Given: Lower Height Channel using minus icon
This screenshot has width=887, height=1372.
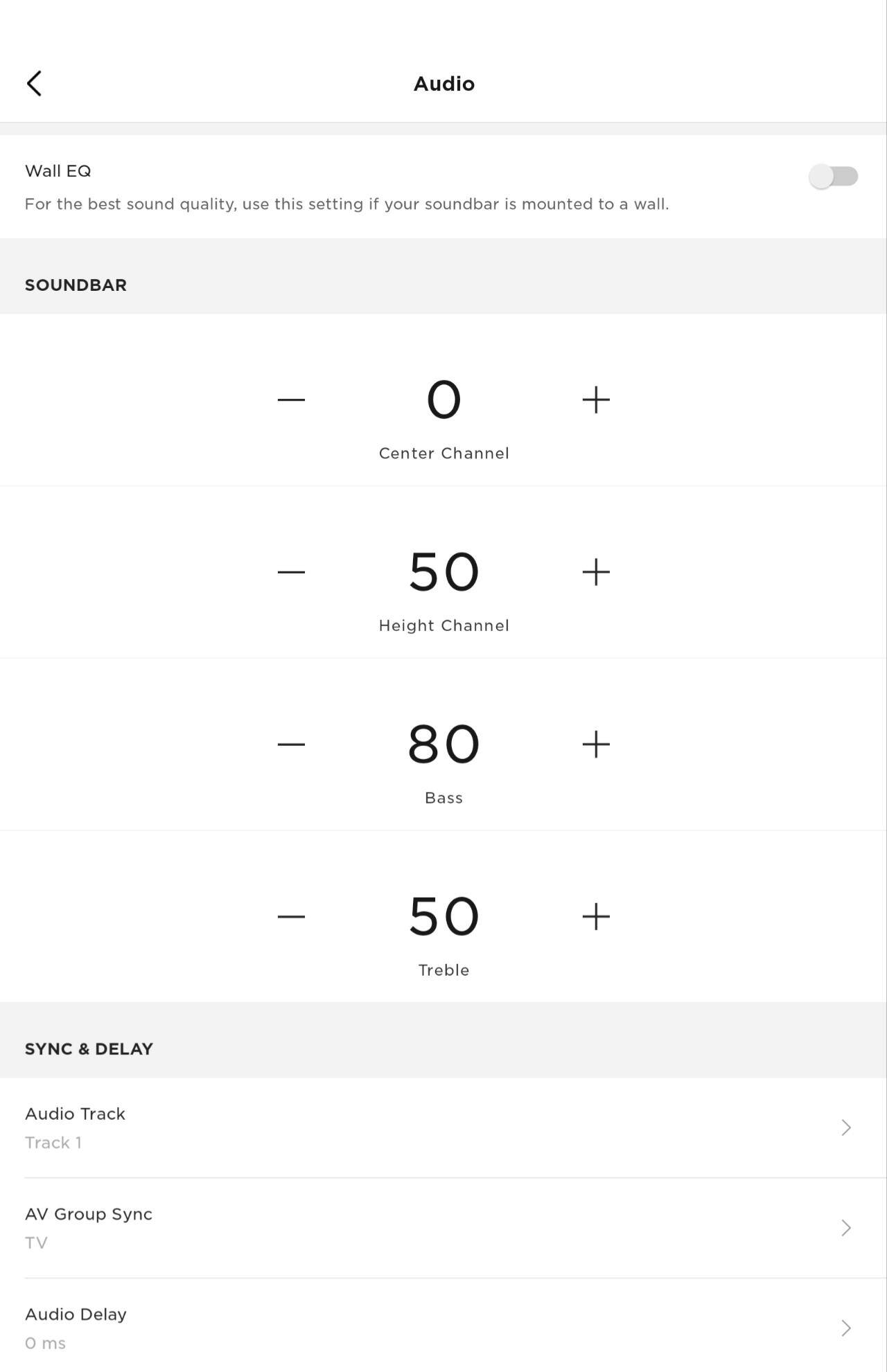Looking at the screenshot, I should [x=291, y=572].
